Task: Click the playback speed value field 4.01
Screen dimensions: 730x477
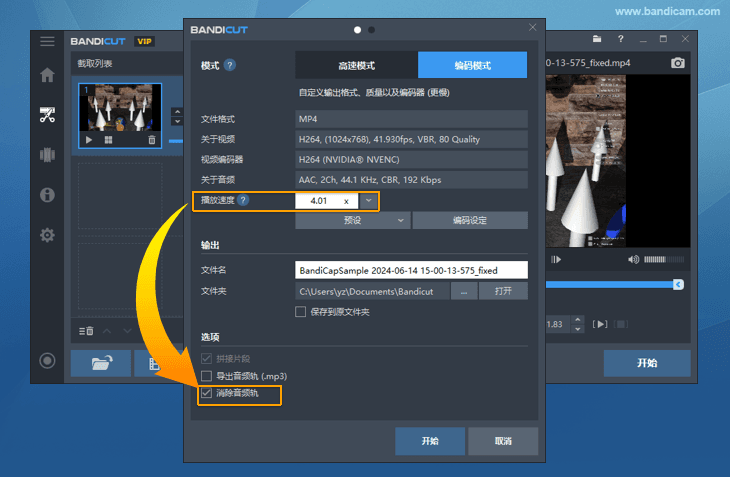Action: [327, 201]
